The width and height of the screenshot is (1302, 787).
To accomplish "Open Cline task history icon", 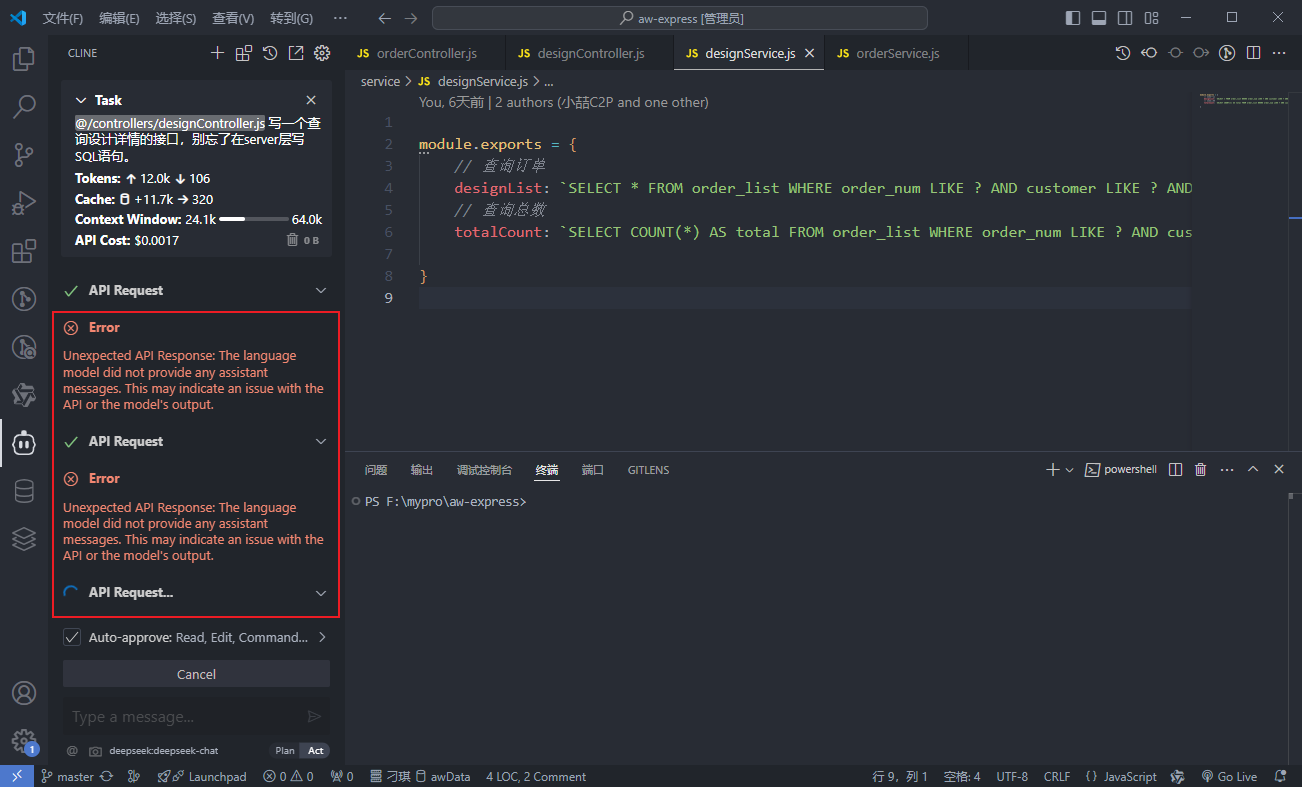I will point(270,53).
